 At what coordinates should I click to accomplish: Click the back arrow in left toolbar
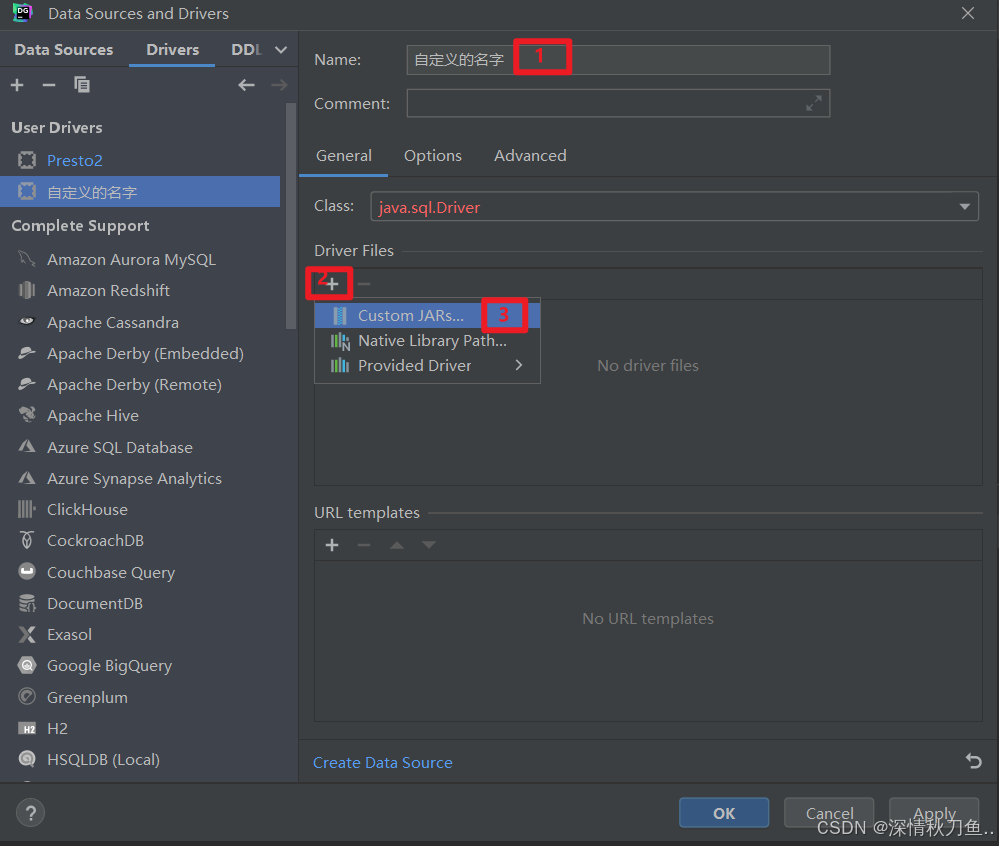click(247, 85)
